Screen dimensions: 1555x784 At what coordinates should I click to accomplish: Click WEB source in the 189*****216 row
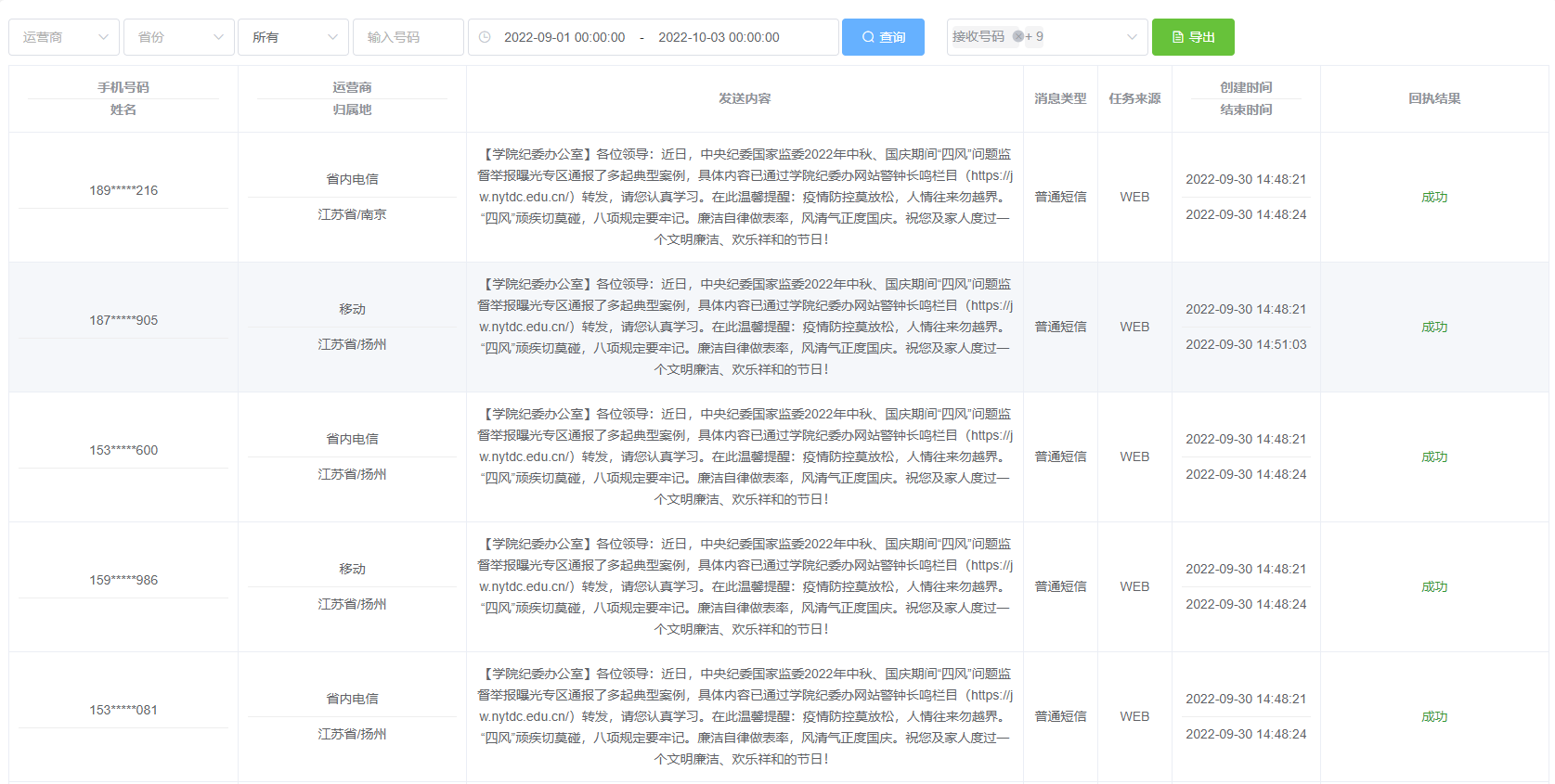[1134, 197]
